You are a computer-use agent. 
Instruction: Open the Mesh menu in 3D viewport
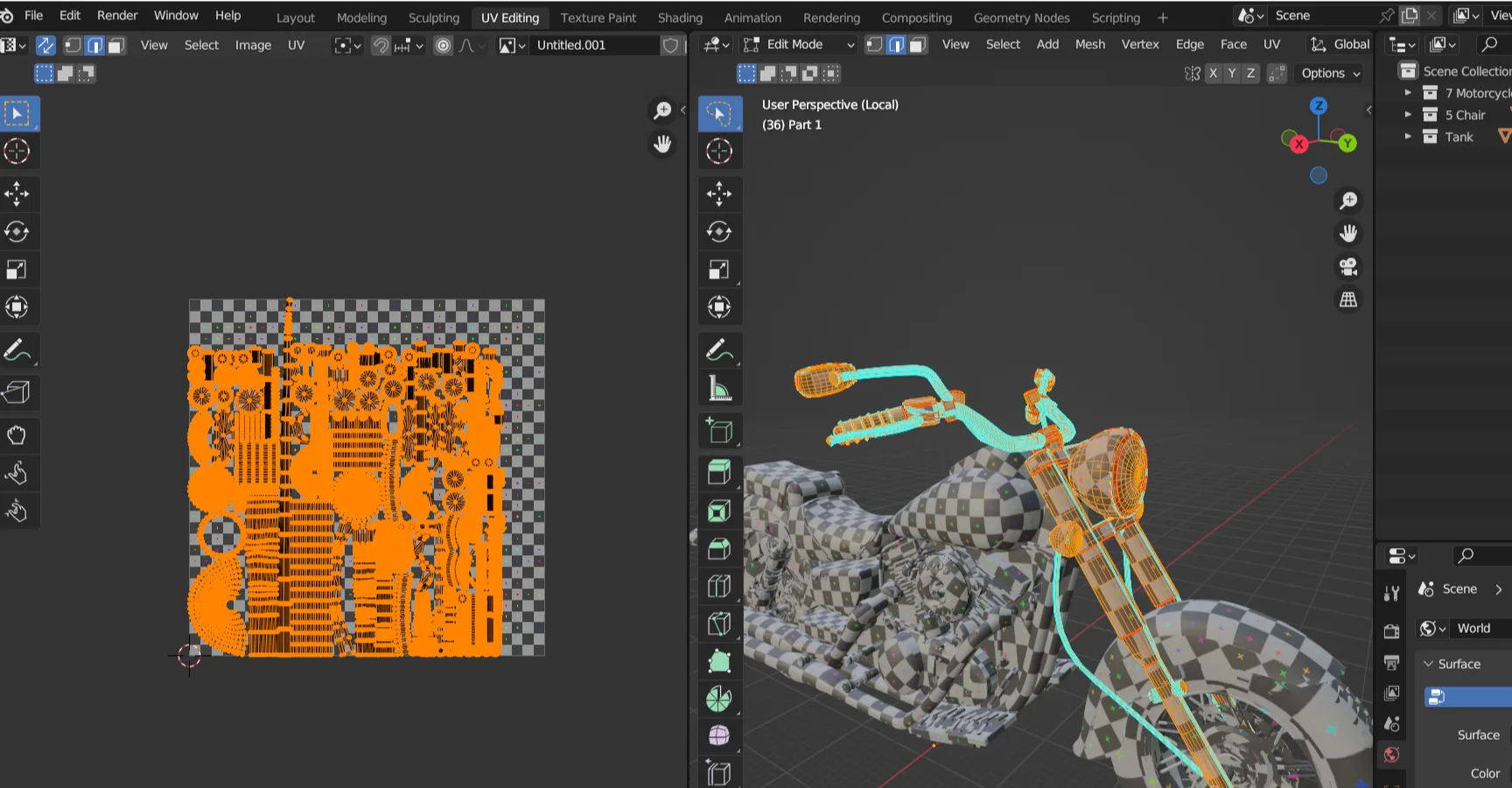(x=1089, y=45)
